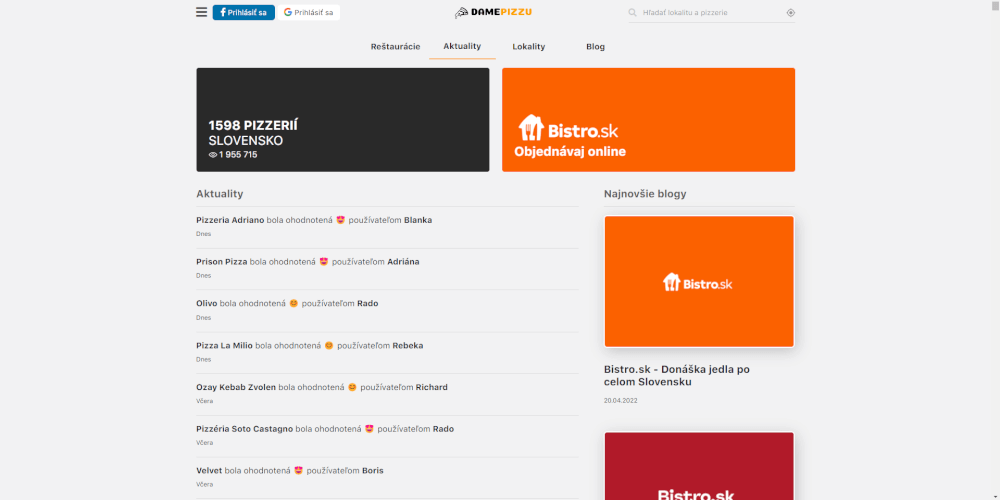The height and width of the screenshot is (500, 1000).
Task: Click the DamePizzu logo
Action: [x=493, y=13]
